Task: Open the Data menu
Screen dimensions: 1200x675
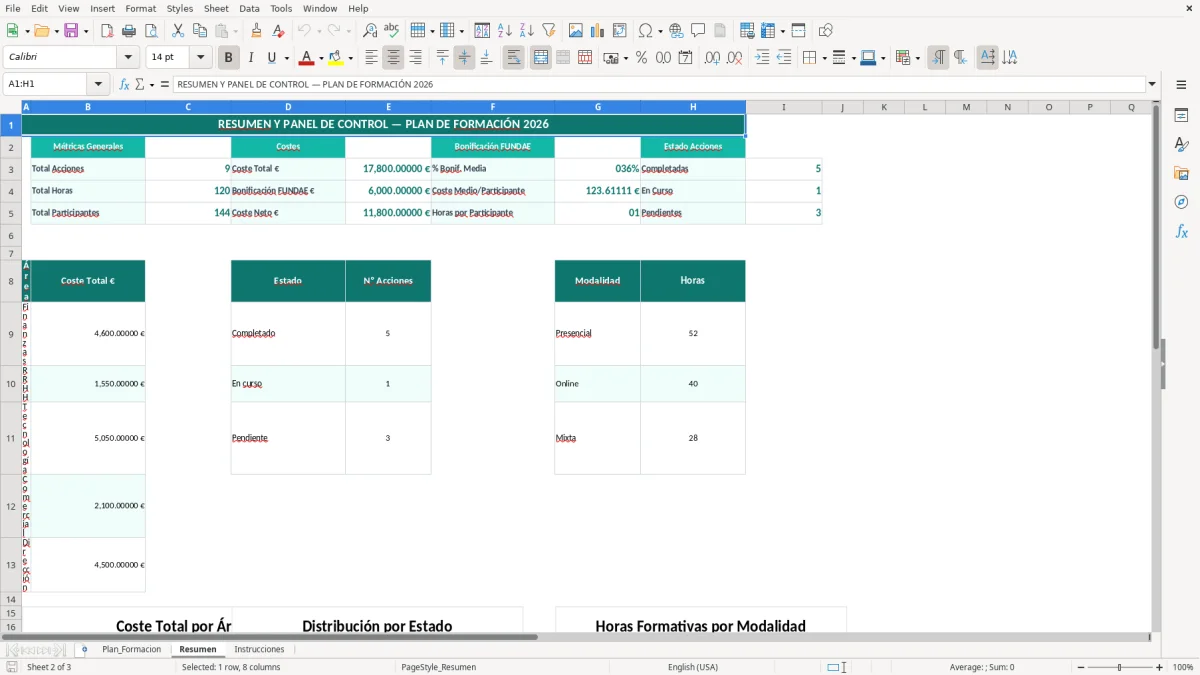Action: [249, 8]
